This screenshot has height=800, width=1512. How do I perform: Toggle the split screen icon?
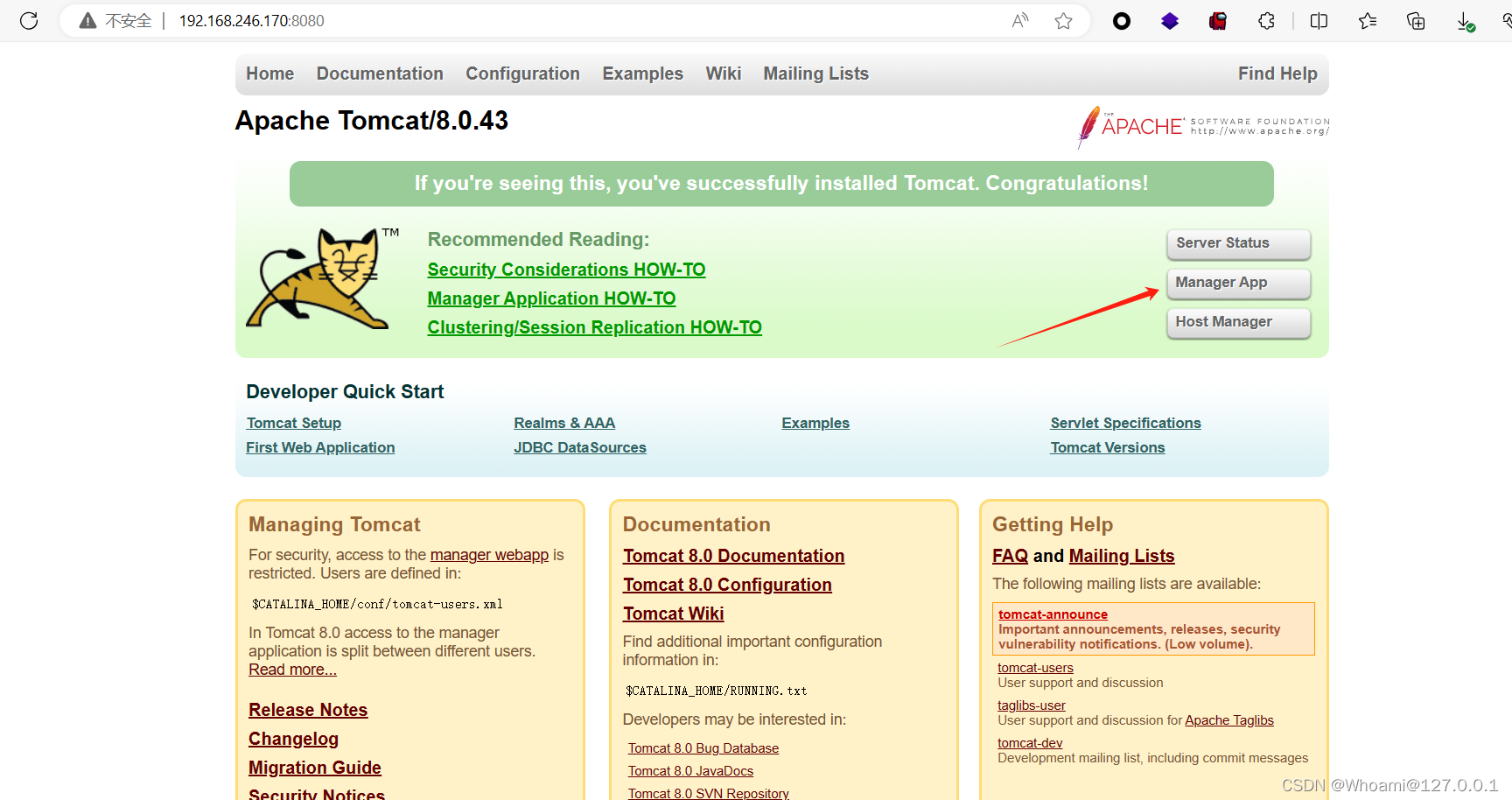coord(1319,21)
